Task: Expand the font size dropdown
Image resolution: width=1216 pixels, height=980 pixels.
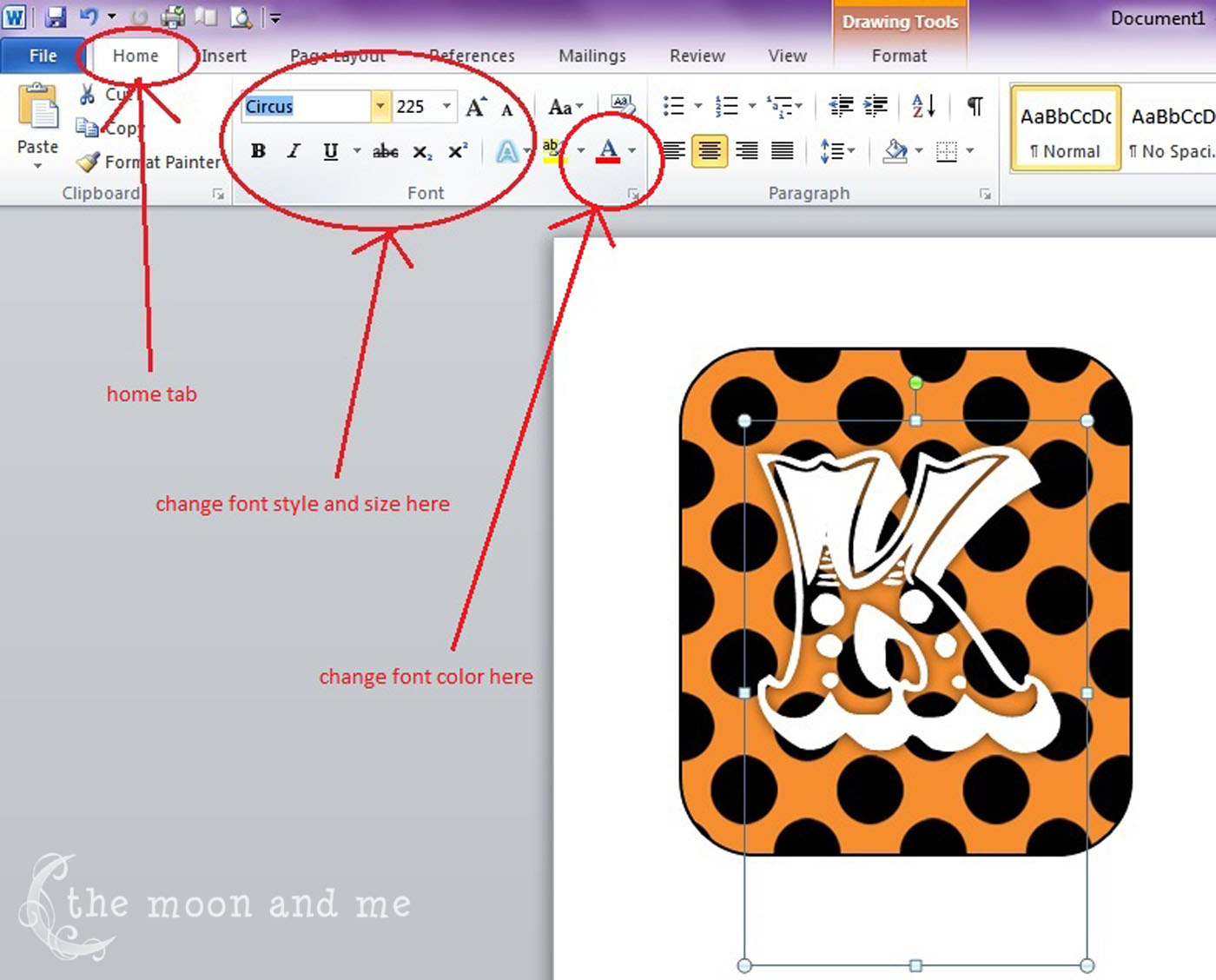Action: pos(446,106)
